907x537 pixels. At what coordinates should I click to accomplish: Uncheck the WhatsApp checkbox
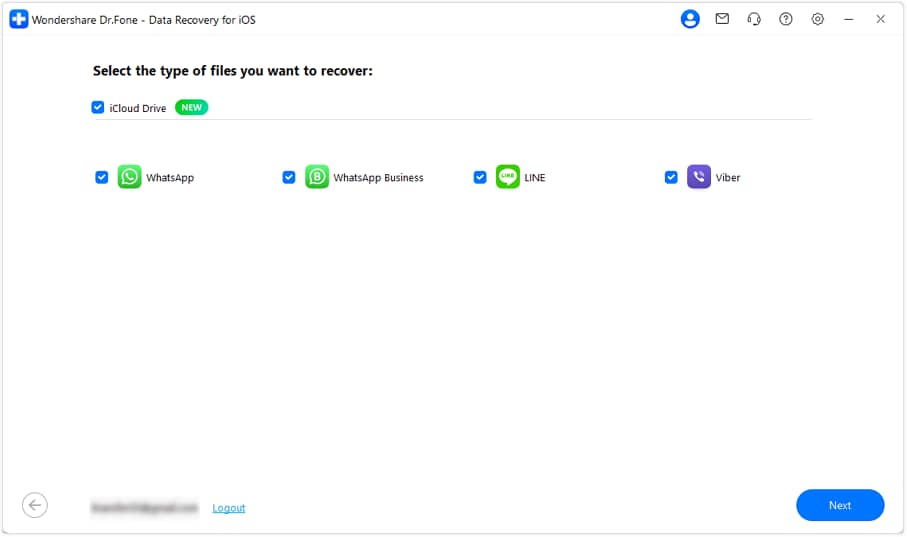point(102,177)
